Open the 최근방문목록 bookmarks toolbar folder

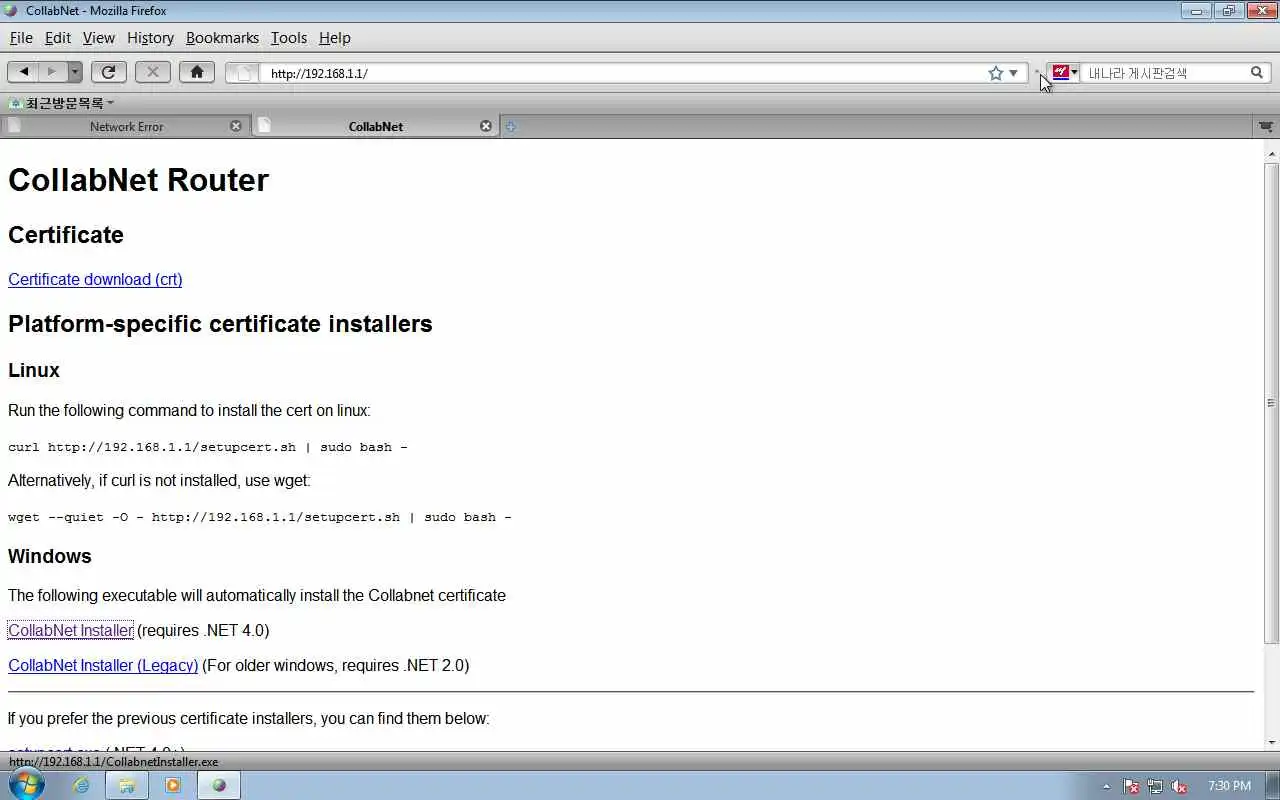[61, 103]
